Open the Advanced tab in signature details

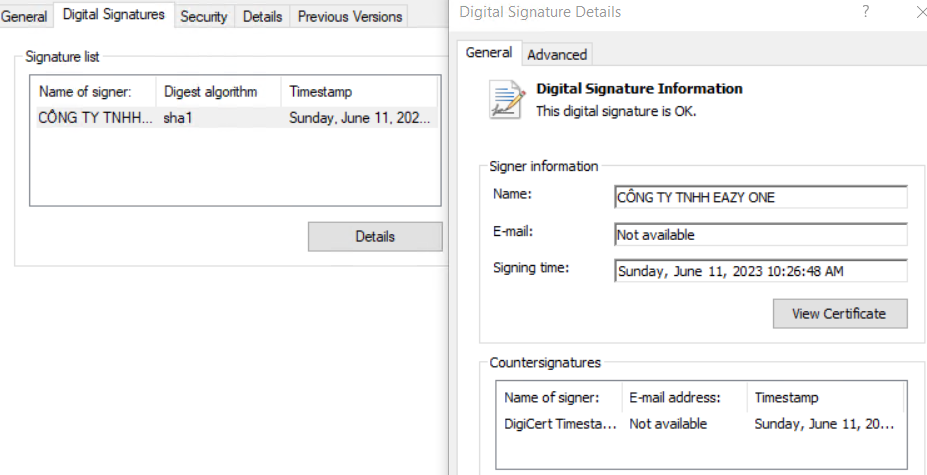pos(557,54)
